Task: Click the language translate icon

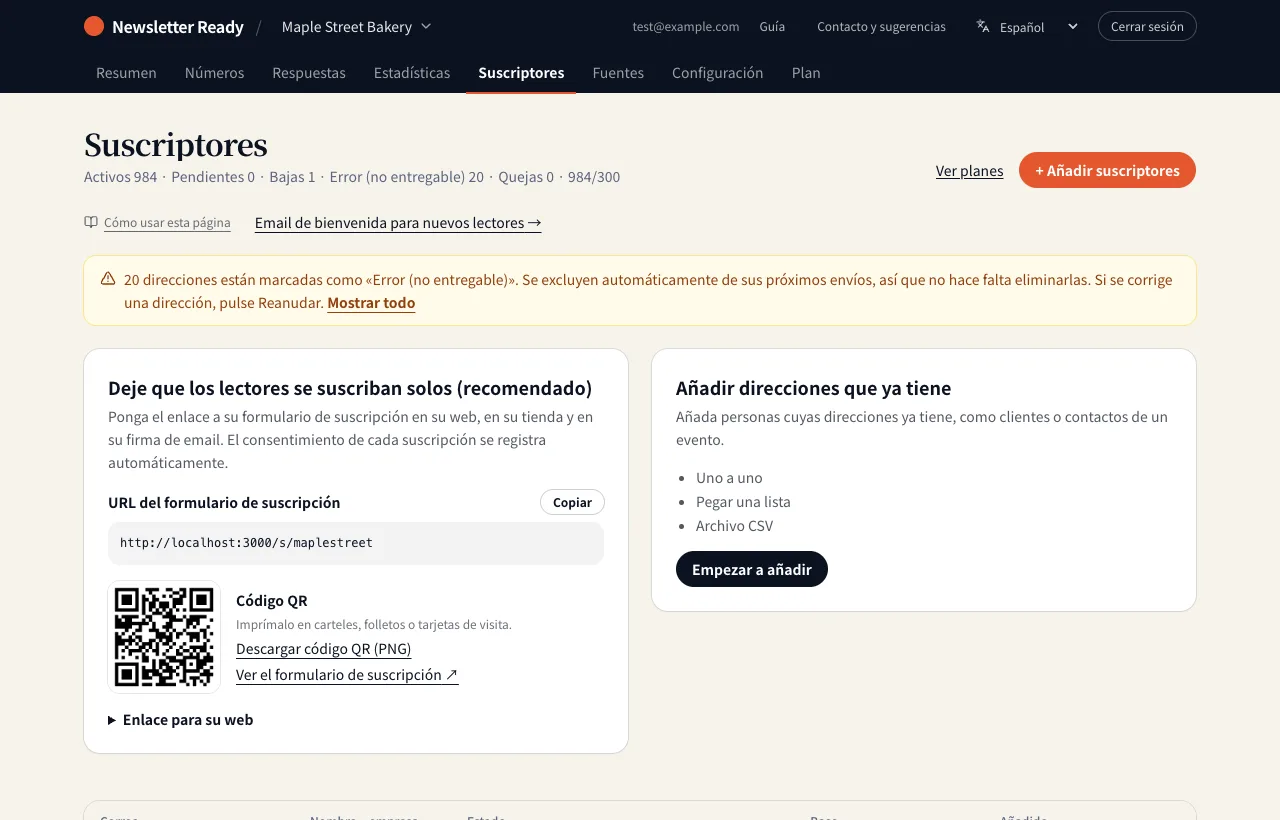Action: coord(983,27)
